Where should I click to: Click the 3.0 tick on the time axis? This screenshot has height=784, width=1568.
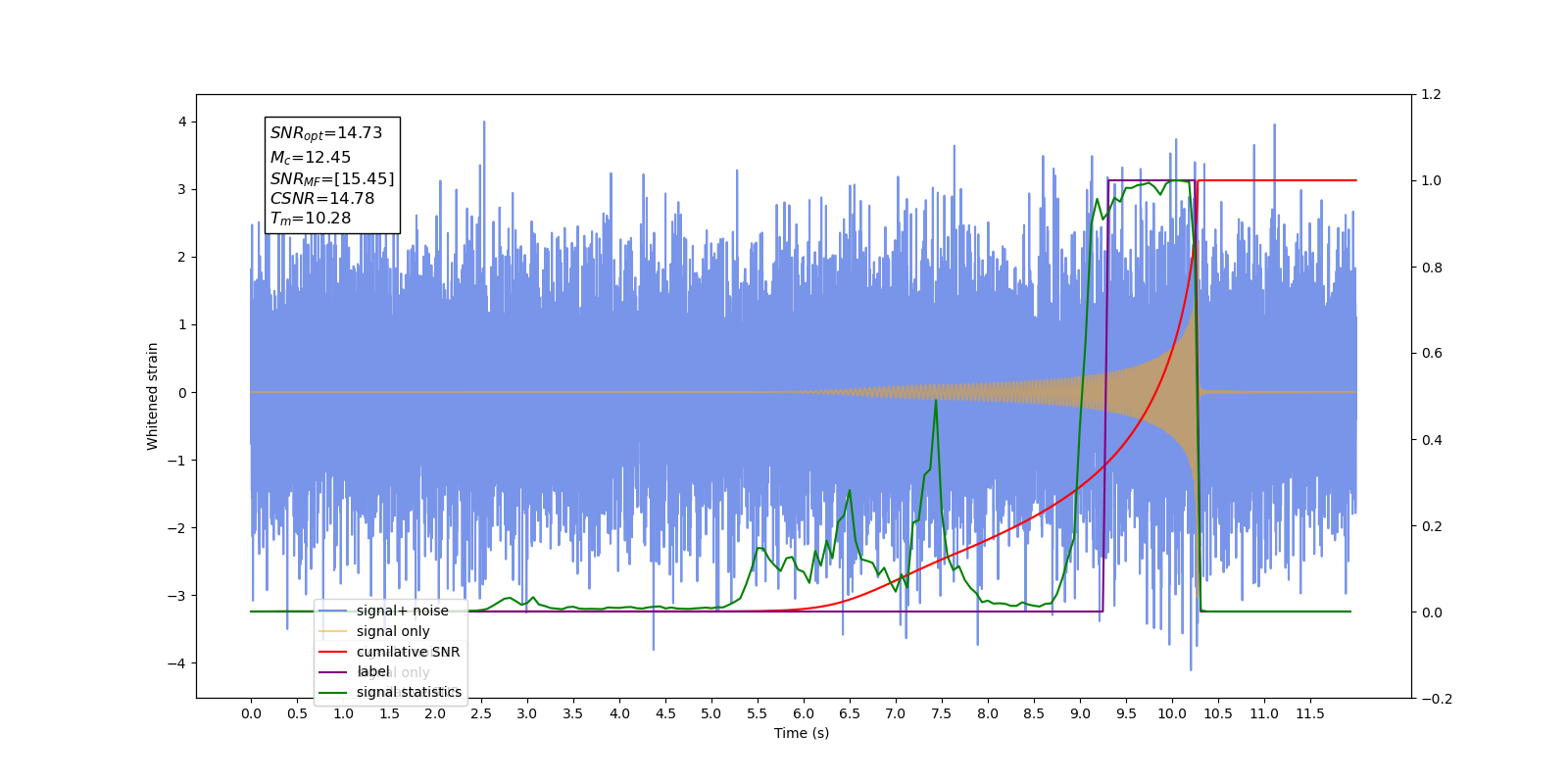point(527,713)
